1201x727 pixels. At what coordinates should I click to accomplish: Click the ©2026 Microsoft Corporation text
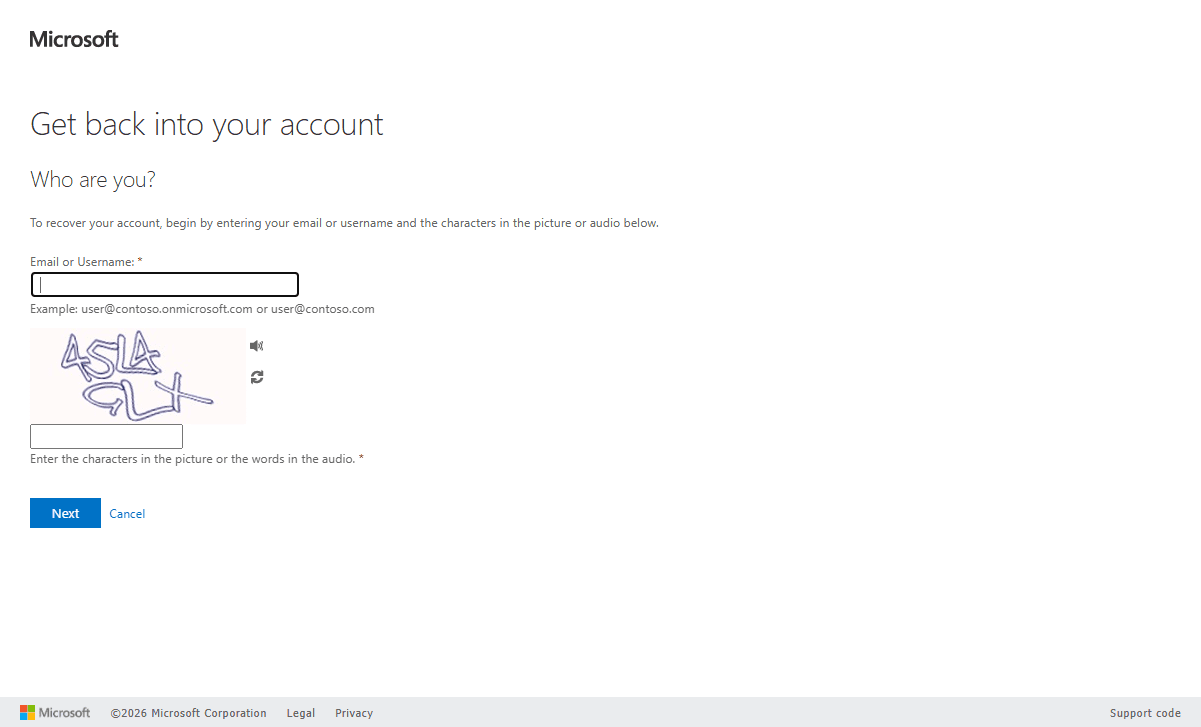(x=189, y=713)
